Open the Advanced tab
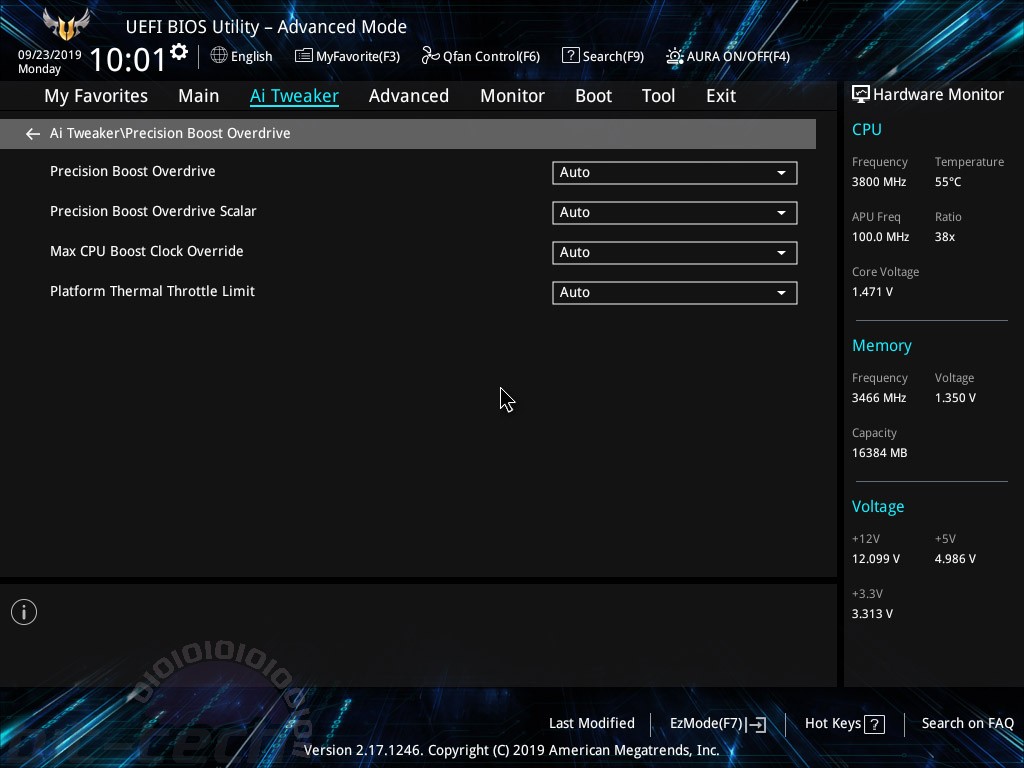This screenshot has width=1024, height=768. pos(409,96)
